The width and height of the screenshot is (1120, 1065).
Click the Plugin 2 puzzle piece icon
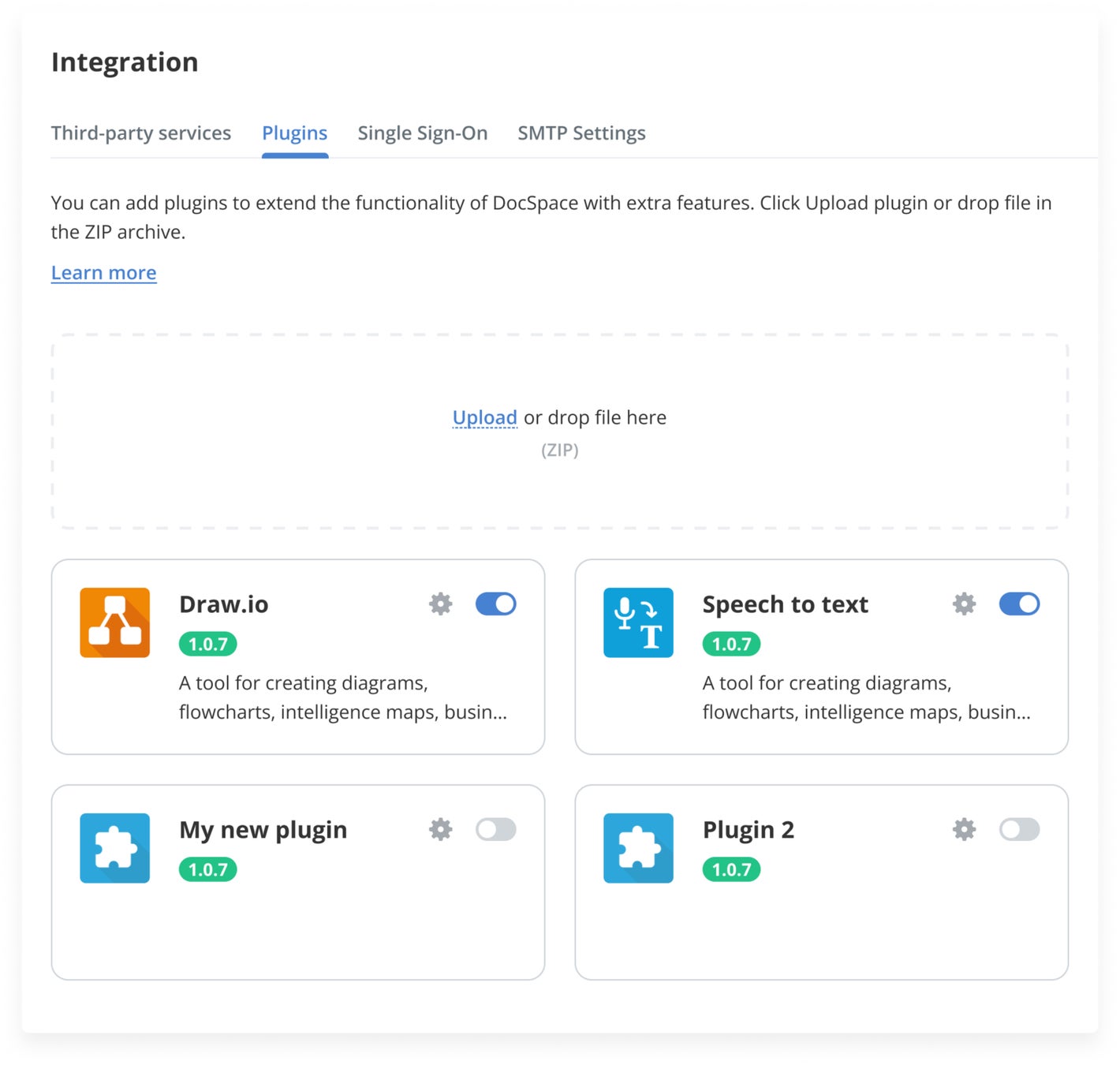tap(638, 848)
